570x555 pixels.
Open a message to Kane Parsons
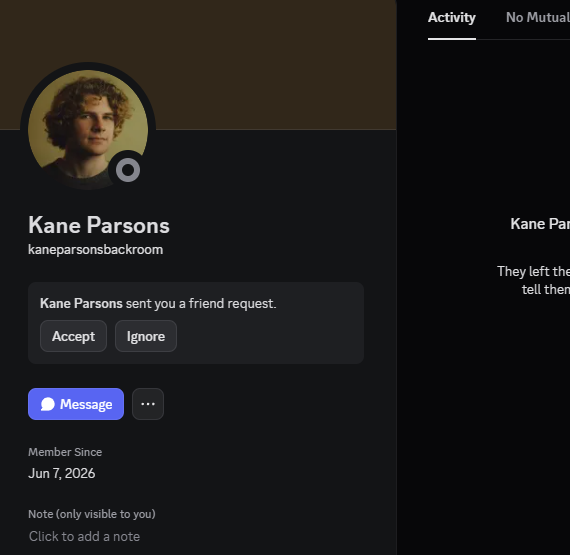76,404
